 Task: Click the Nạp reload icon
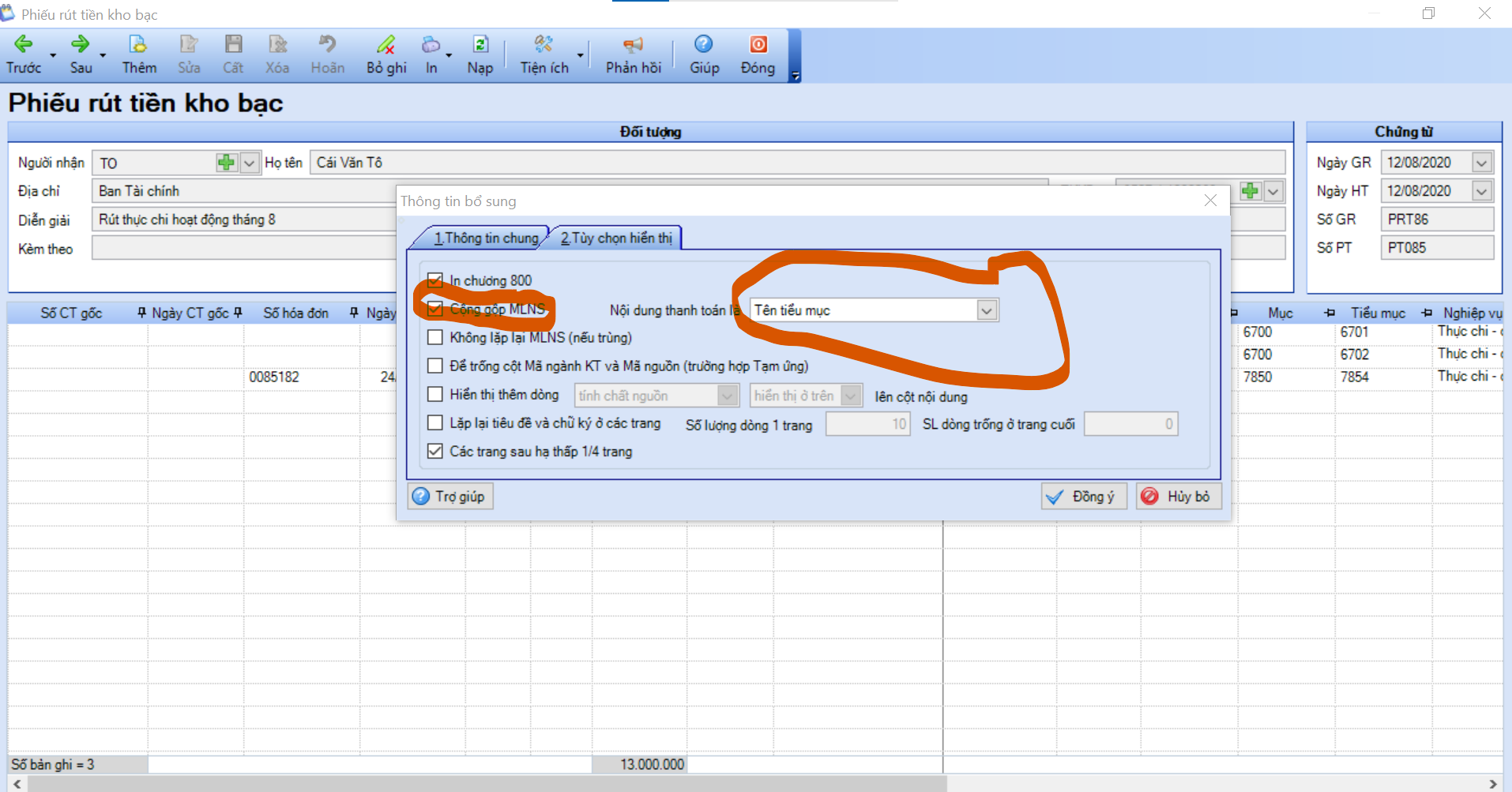click(x=480, y=45)
